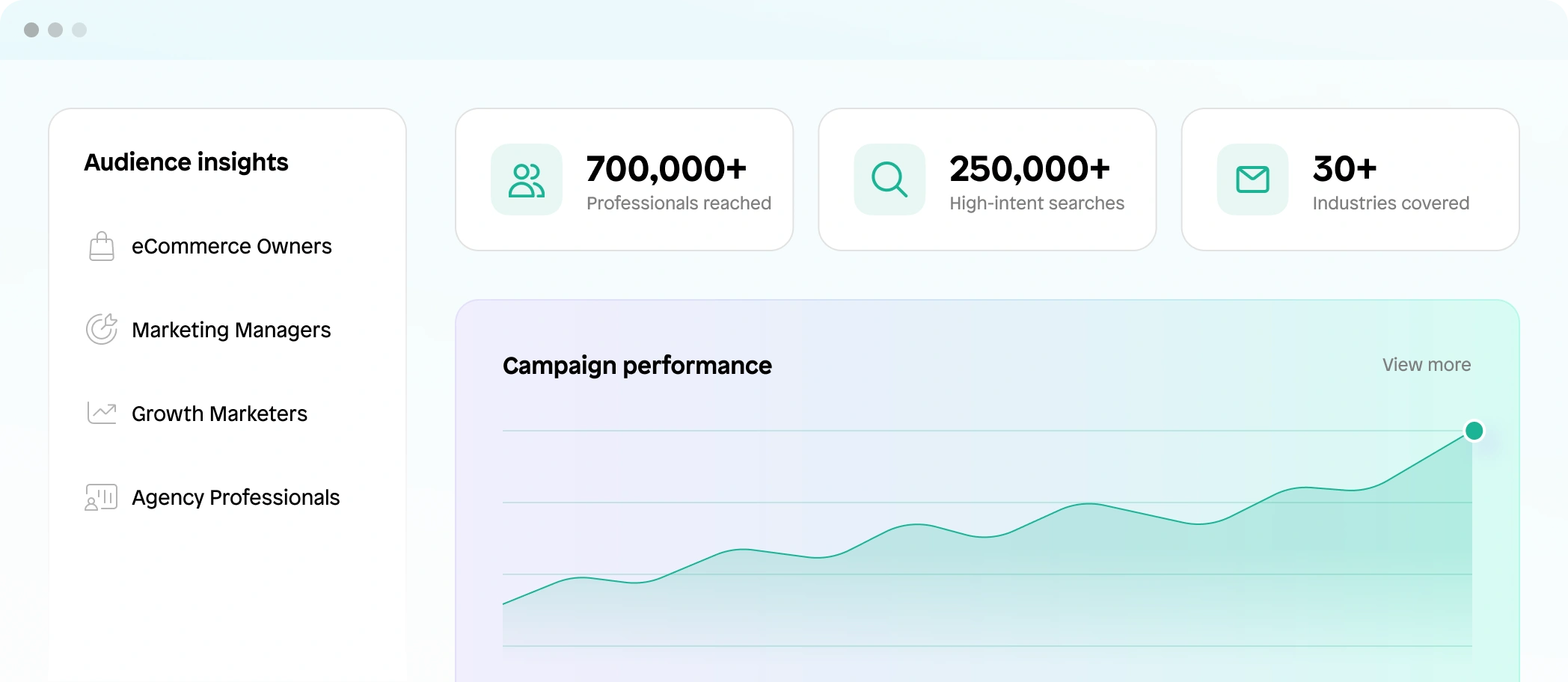Click the magnifier icon for High-intent searches

[889, 179]
